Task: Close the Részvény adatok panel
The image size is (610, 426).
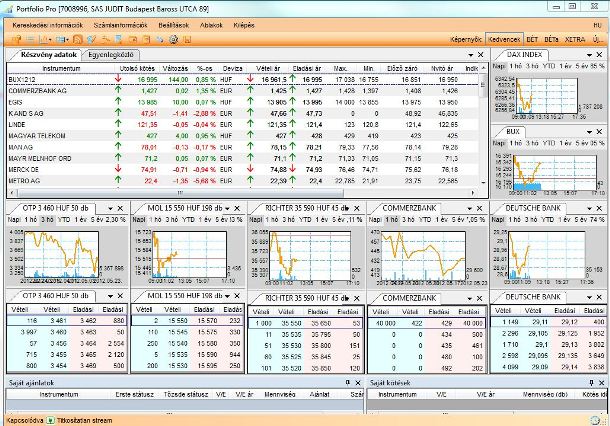Action: click(x=481, y=55)
